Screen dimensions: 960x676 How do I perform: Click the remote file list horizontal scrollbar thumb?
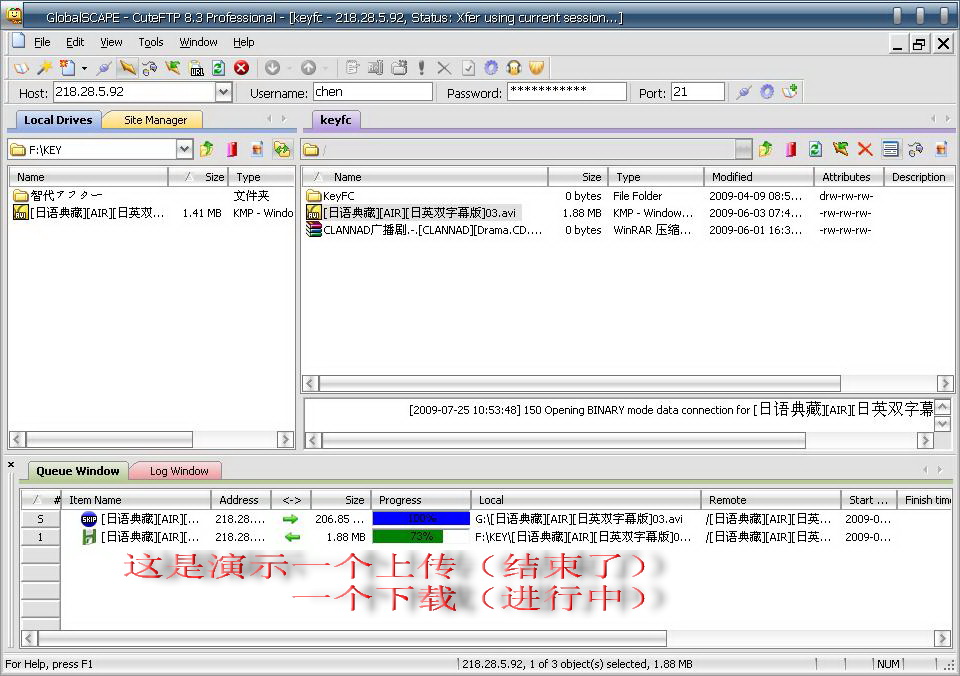tap(579, 383)
